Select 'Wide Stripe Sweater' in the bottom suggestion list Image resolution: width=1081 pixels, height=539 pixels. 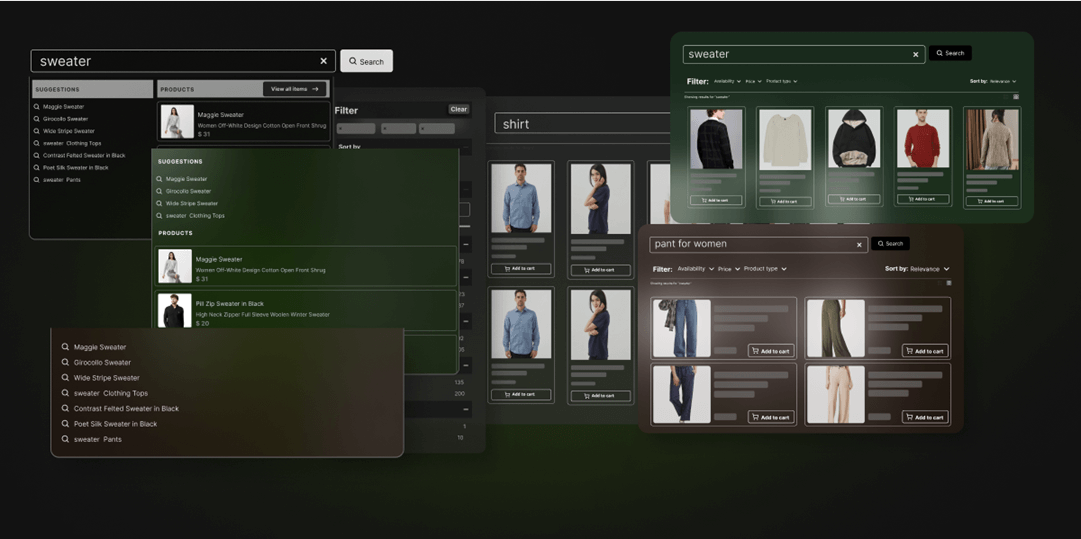click(106, 378)
